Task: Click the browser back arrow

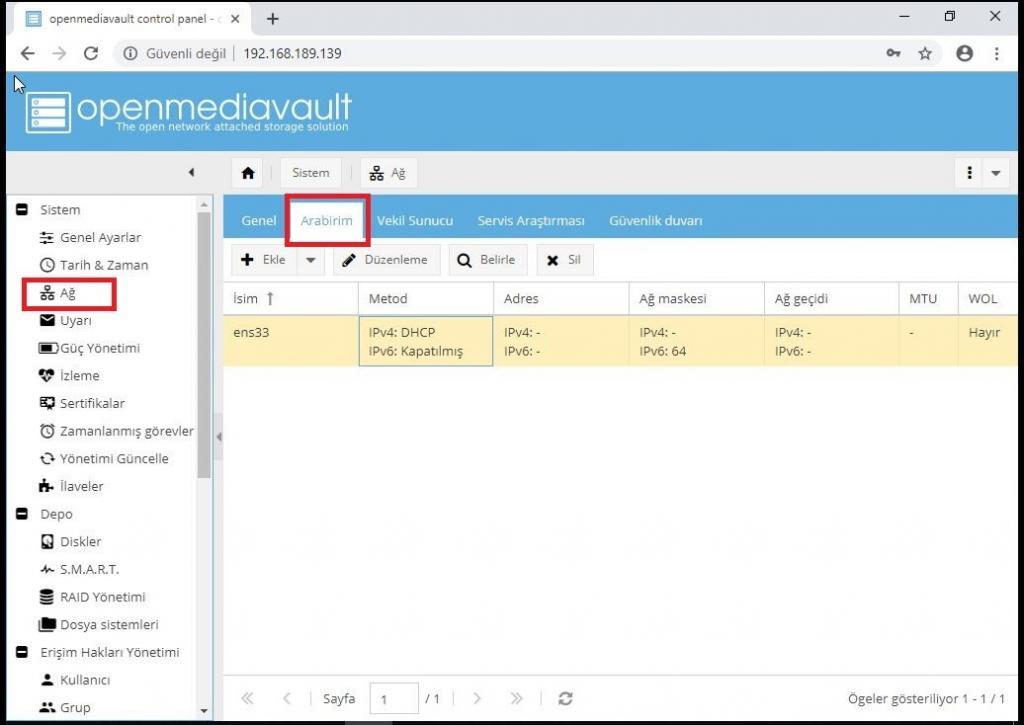Action: click(x=27, y=54)
